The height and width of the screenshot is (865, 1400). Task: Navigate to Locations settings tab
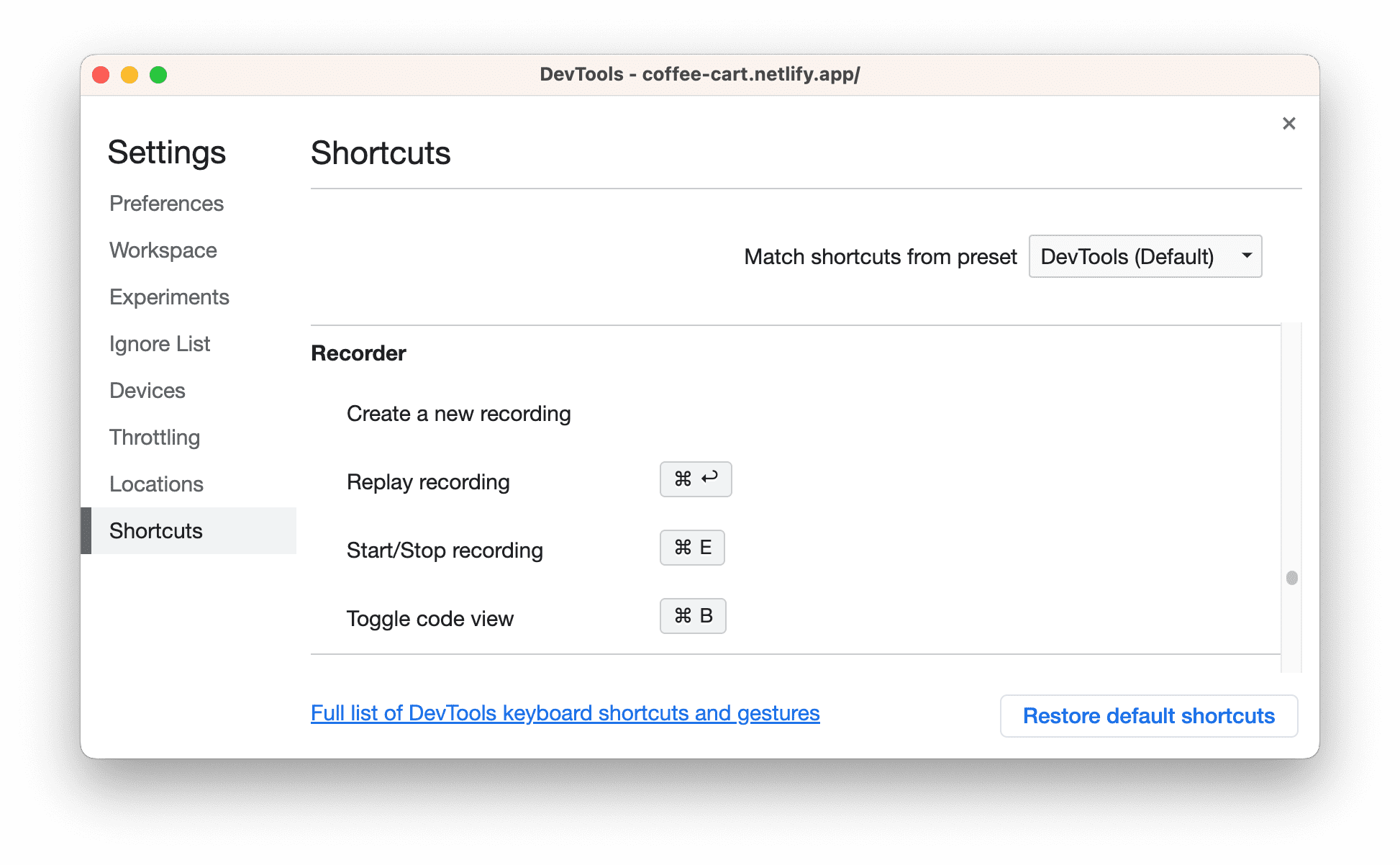[156, 484]
